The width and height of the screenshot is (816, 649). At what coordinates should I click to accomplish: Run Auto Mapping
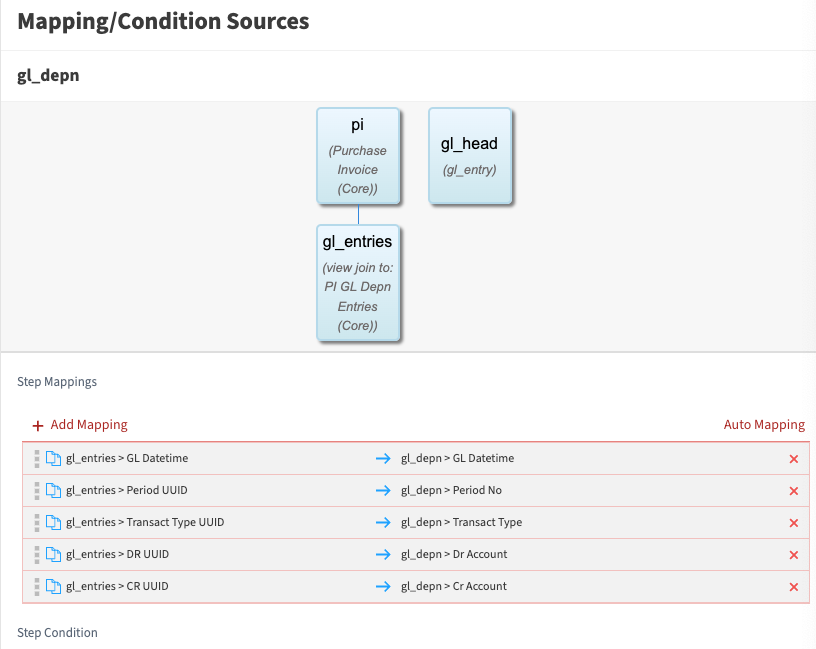click(x=764, y=425)
